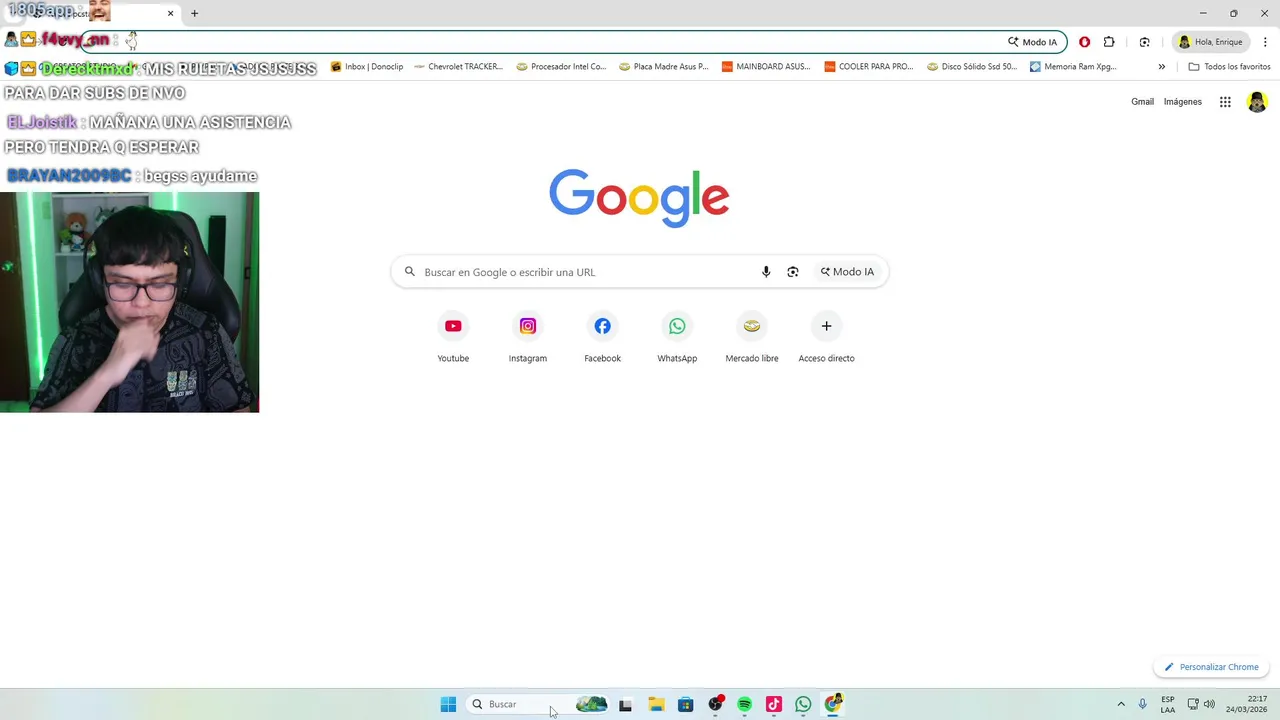Show hidden system tray icons
1280x720 pixels.
(1121, 704)
